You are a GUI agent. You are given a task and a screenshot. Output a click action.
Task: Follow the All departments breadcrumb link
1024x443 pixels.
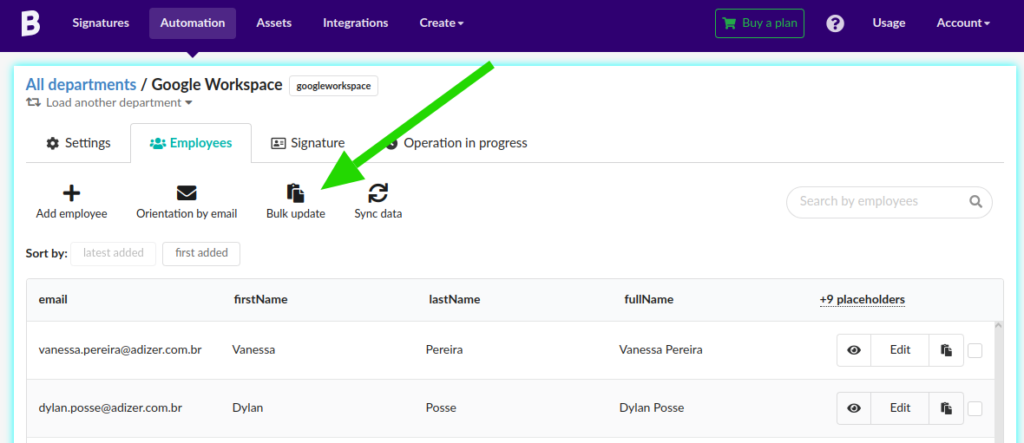[81, 84]
